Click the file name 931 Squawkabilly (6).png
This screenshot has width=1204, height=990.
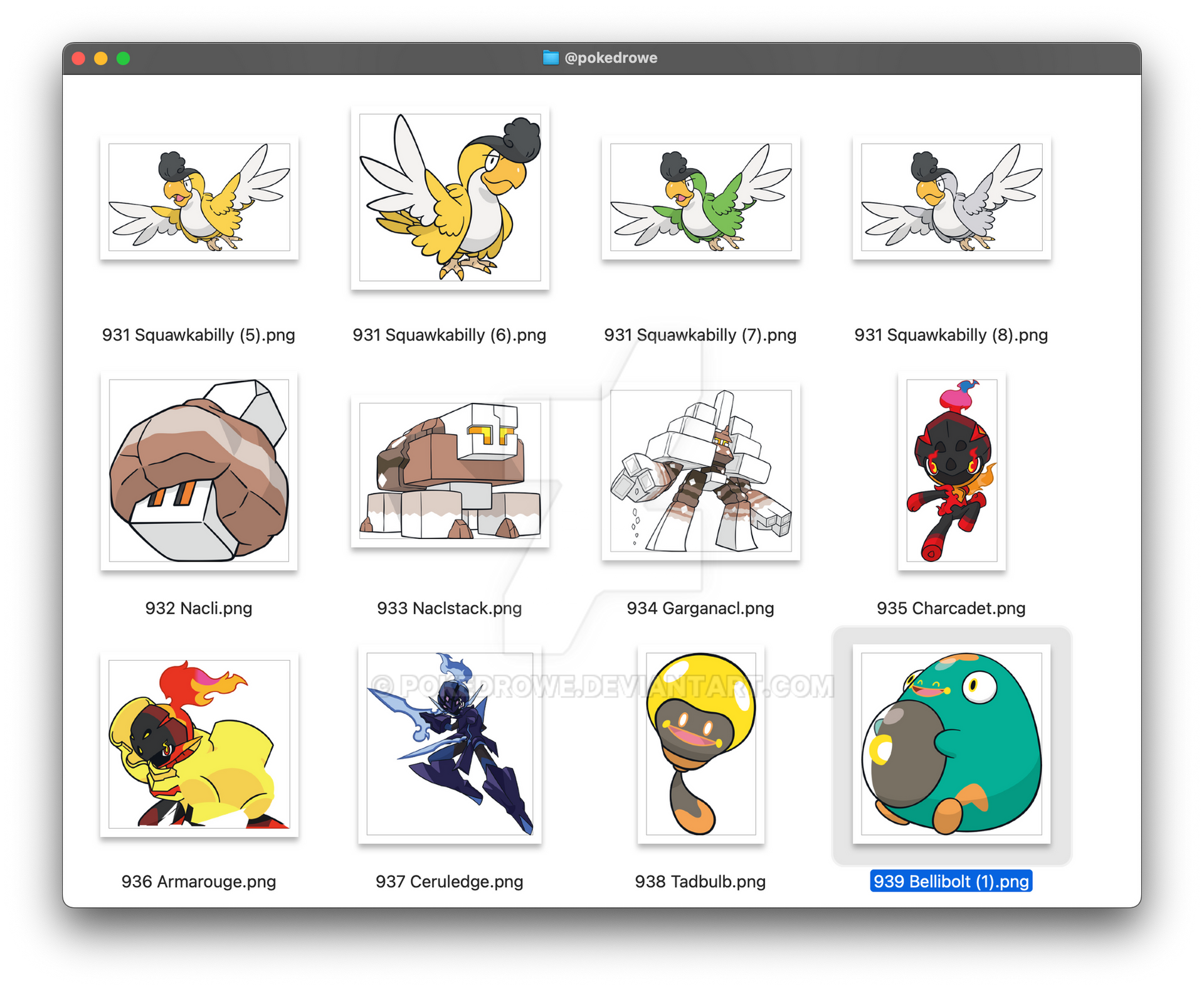click(x=450, y=335)
